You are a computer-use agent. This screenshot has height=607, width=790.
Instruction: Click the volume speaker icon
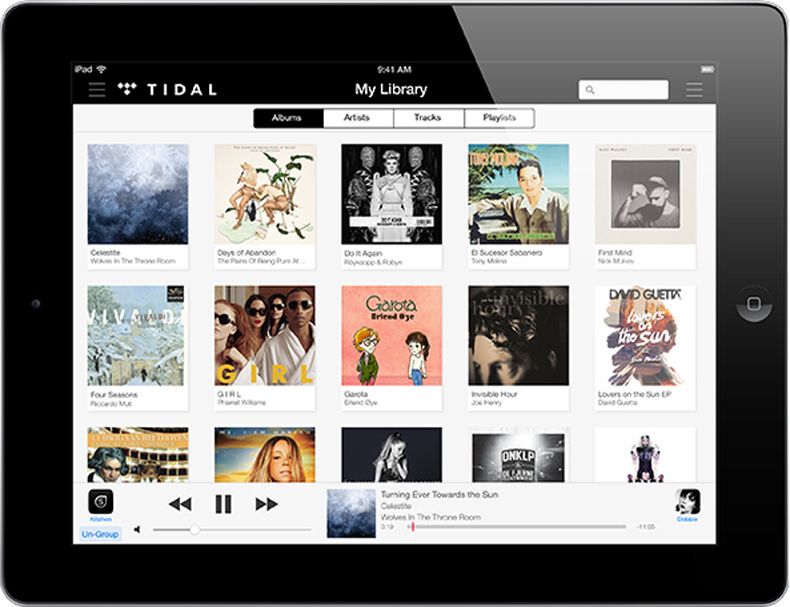coord(137,529)
